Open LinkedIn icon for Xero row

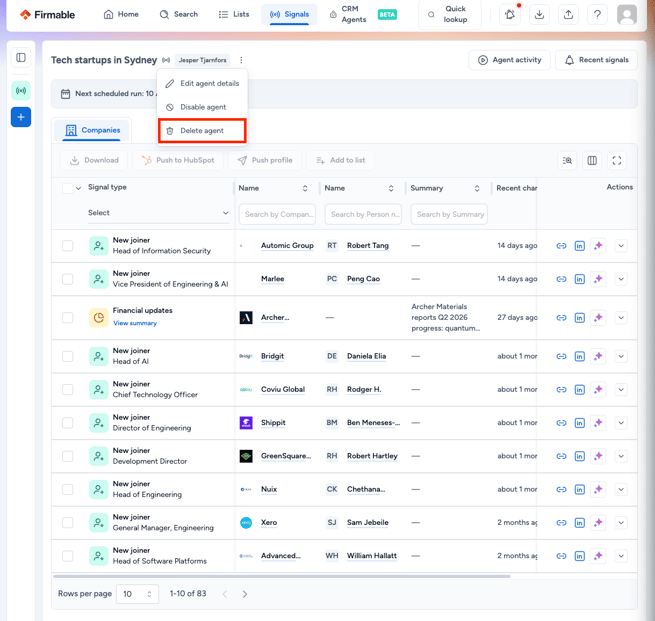pyautogui.click(x=579, y=523)
